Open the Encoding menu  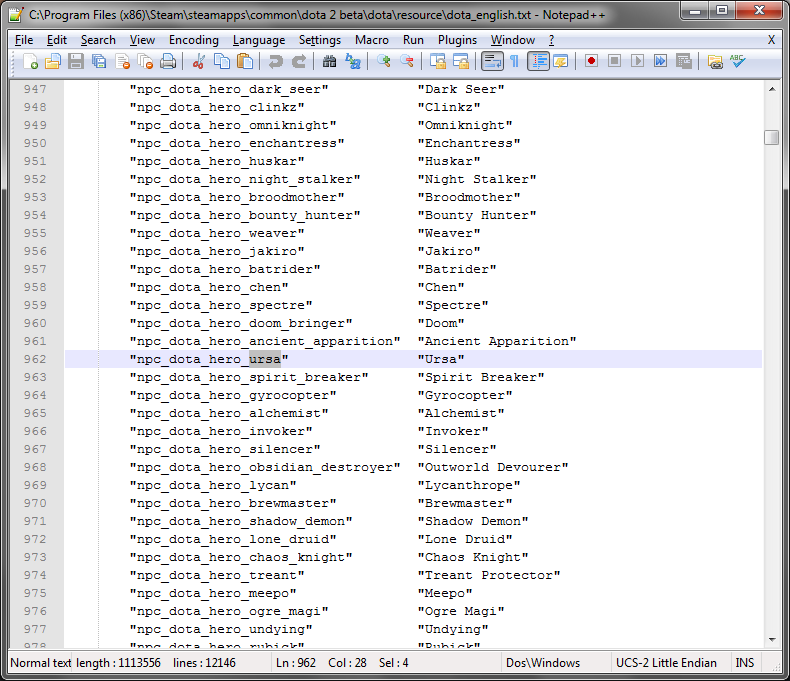pos(193,40)
